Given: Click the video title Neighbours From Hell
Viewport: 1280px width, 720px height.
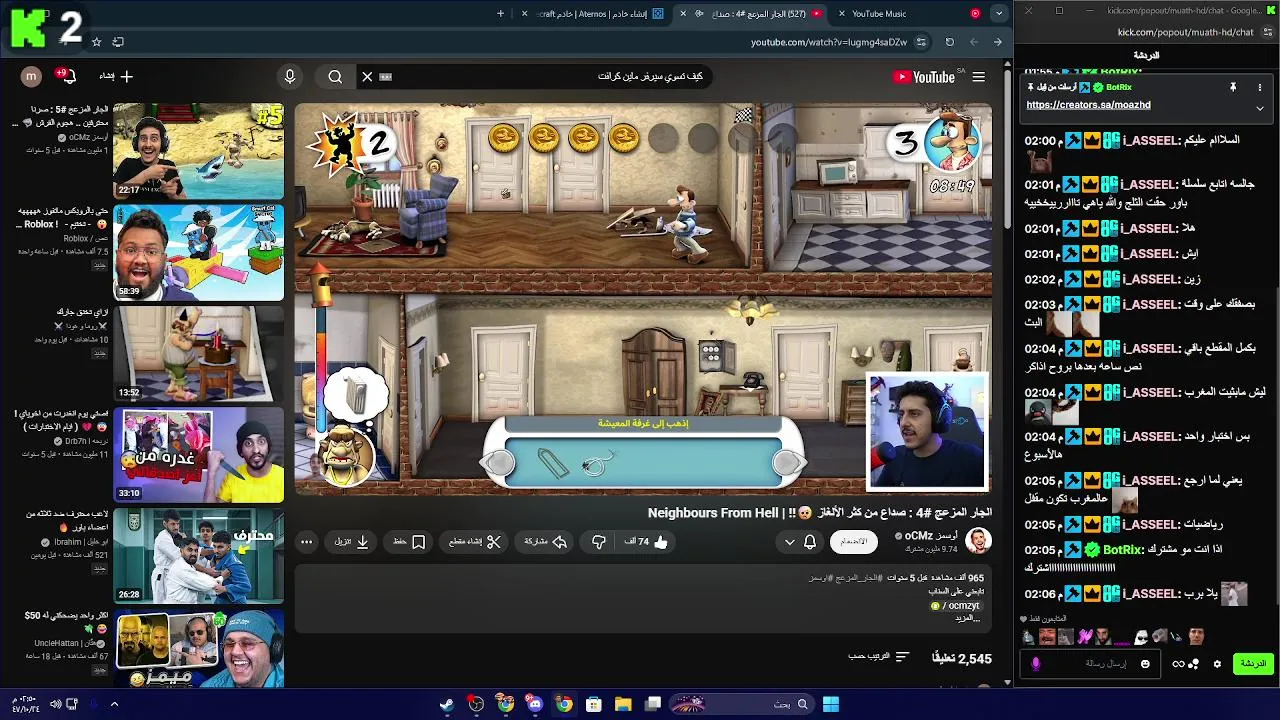Looking at the screenshot, I should (x=820, y=513).
